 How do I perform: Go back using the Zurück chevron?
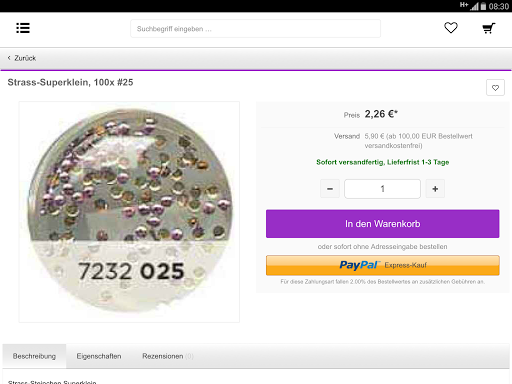tap(9, 58)
